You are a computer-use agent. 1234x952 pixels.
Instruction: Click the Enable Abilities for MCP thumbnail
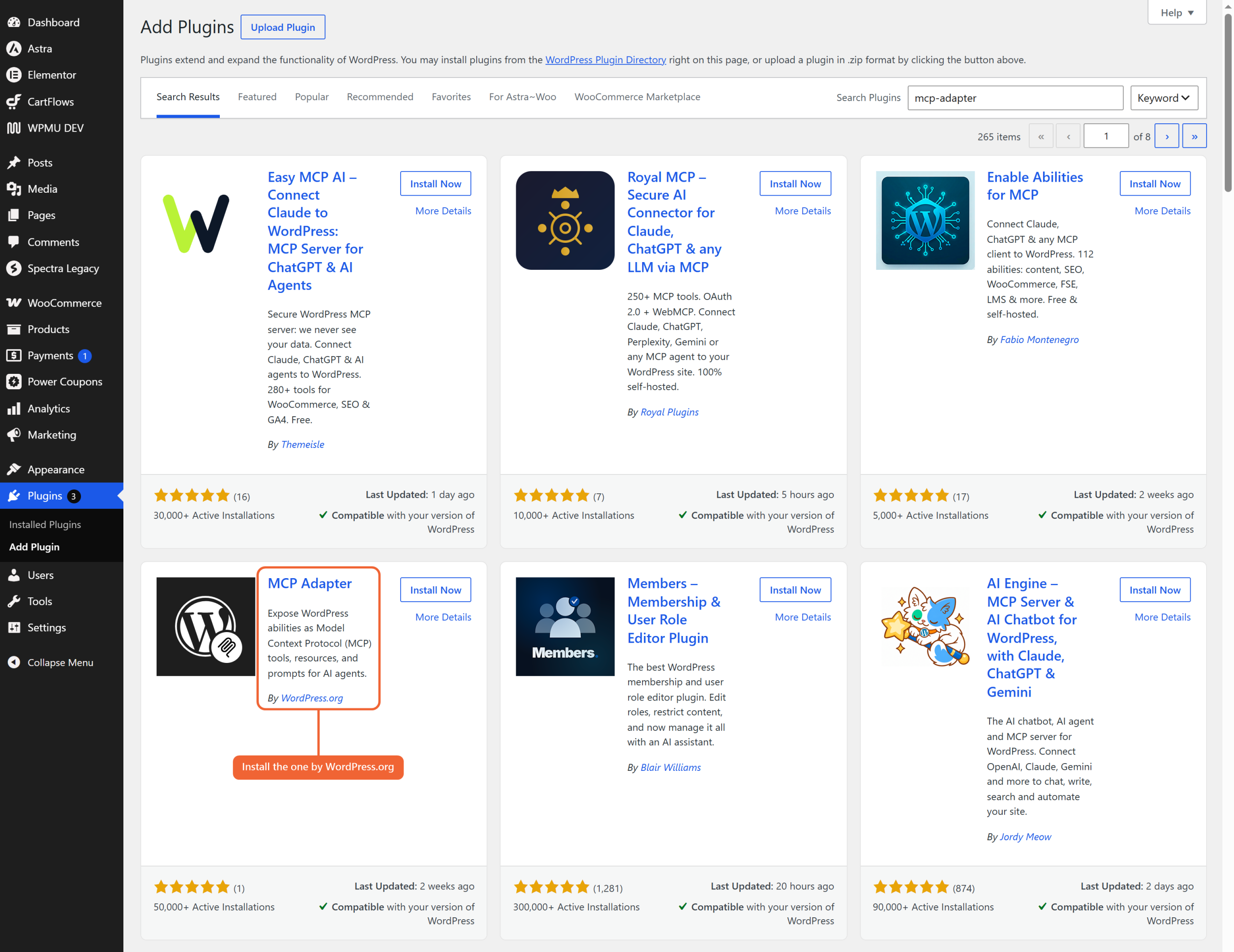[x=925, y=220]
